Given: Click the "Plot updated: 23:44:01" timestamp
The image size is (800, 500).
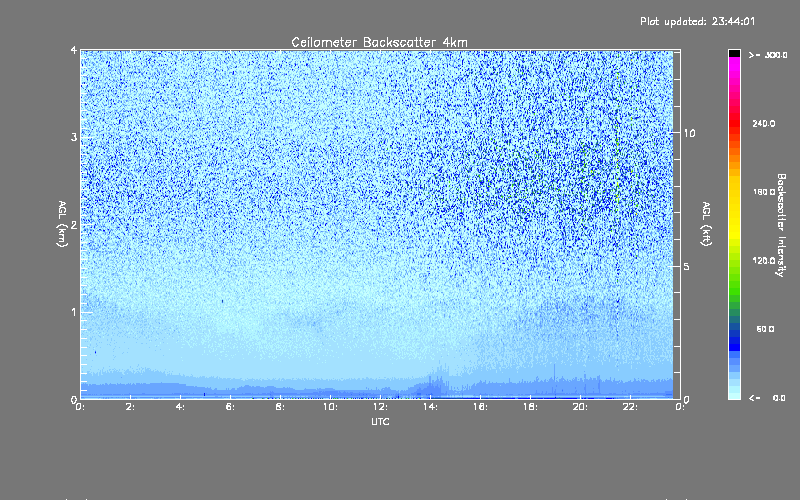Looking at the screenshot, I should pos(697,21).
